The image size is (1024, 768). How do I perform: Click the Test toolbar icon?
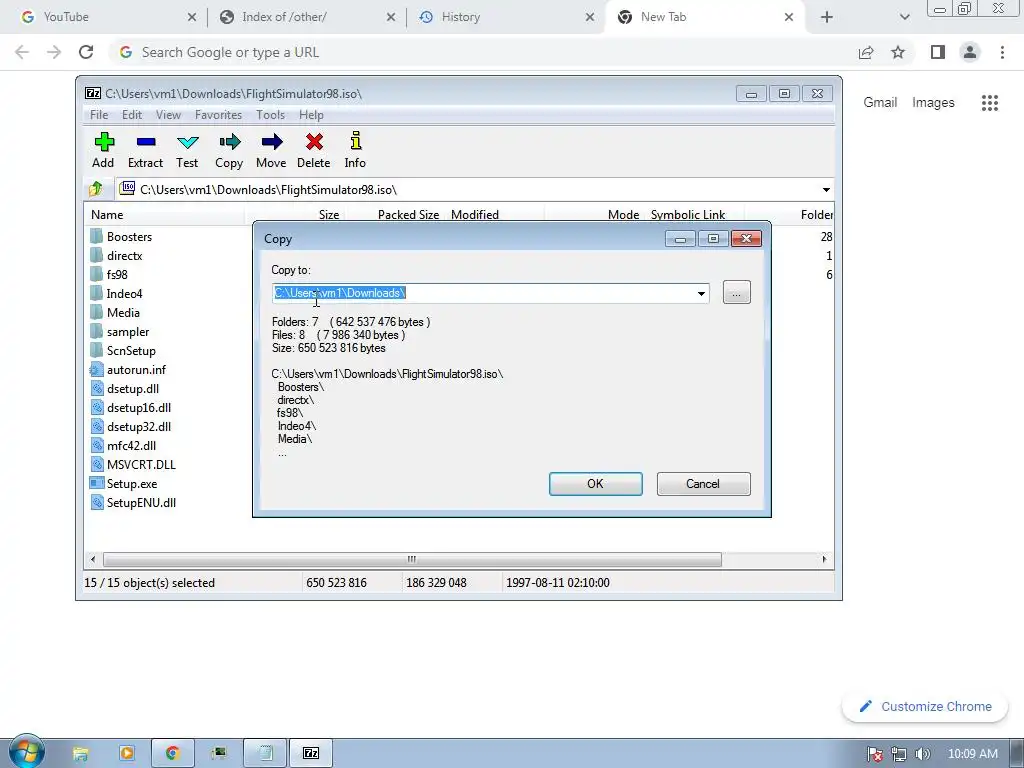pos(187,150)
